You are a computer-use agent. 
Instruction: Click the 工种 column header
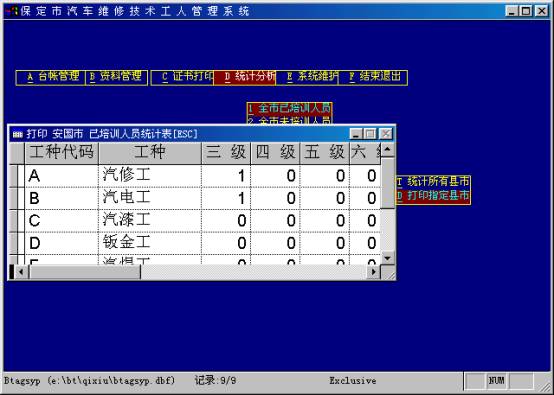(x=150, y=153)
